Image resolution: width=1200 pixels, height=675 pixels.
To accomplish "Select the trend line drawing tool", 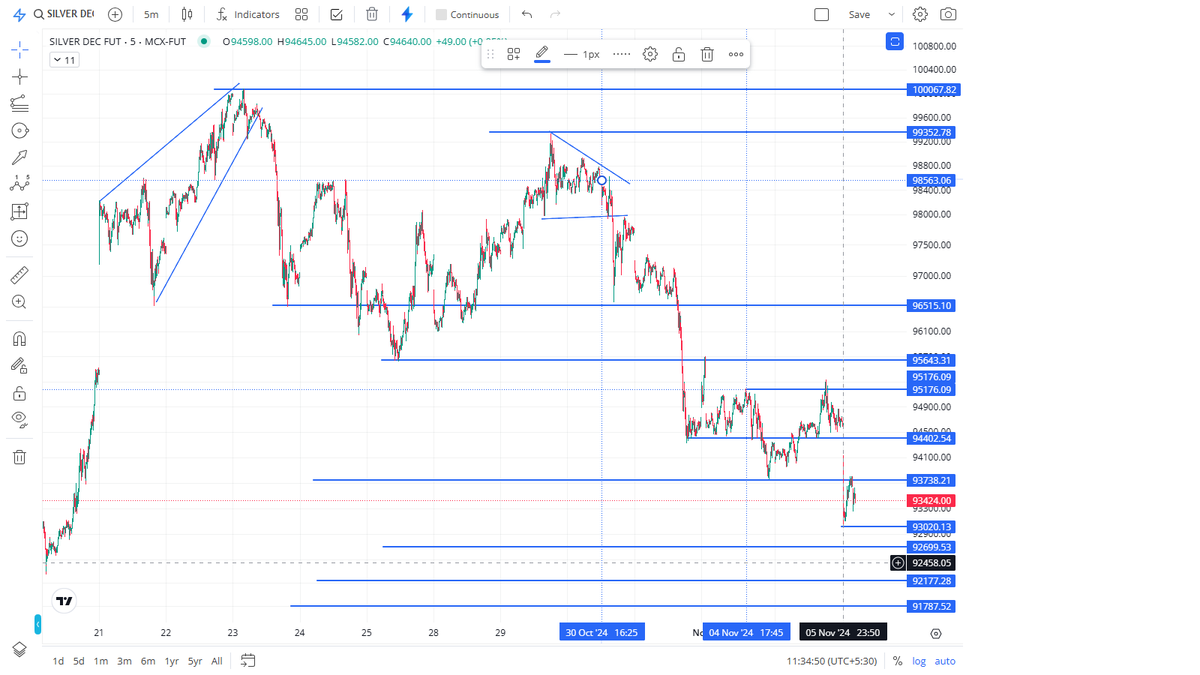I will (19, 76).
